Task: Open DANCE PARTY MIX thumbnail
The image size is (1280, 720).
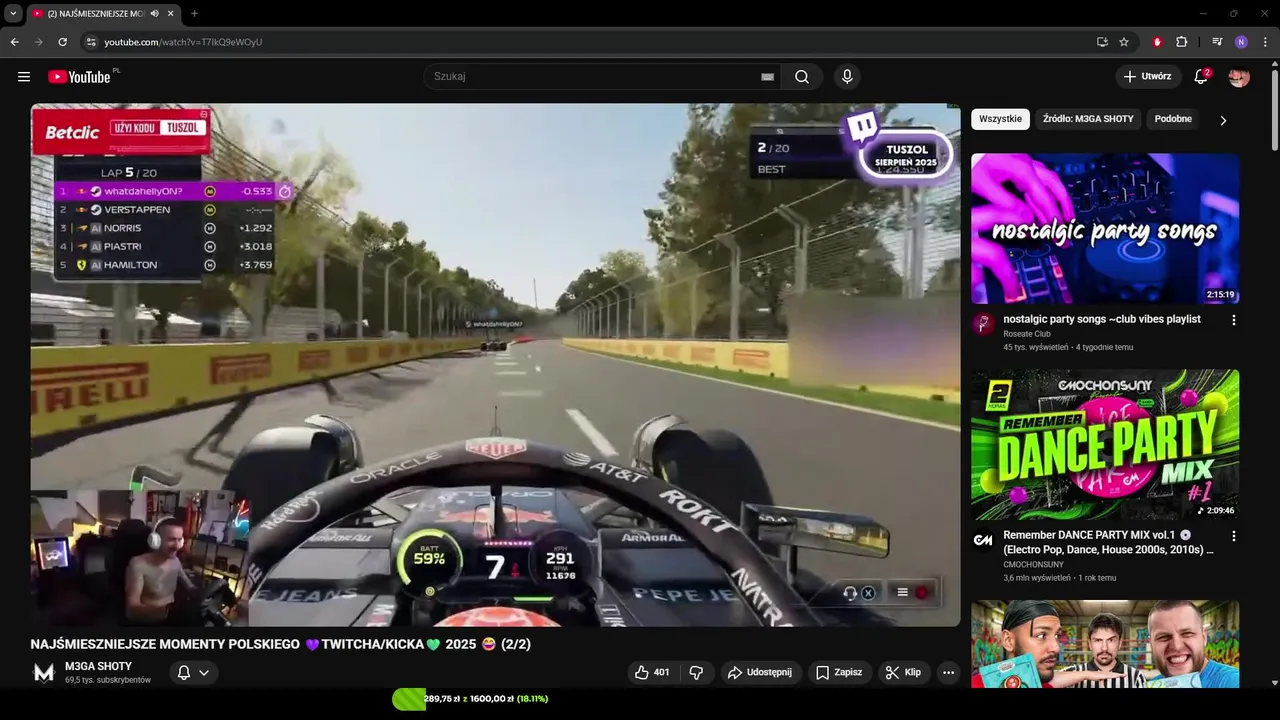Action: pos(1105,444)
